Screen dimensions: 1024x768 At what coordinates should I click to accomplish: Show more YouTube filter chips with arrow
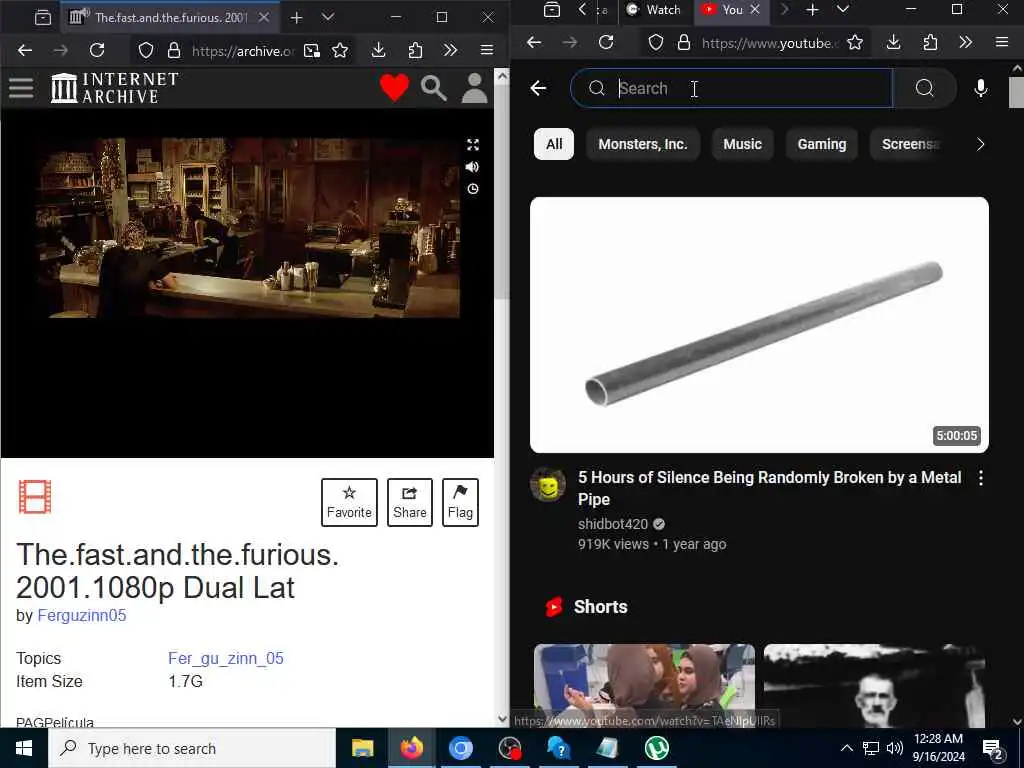[980, 144]
